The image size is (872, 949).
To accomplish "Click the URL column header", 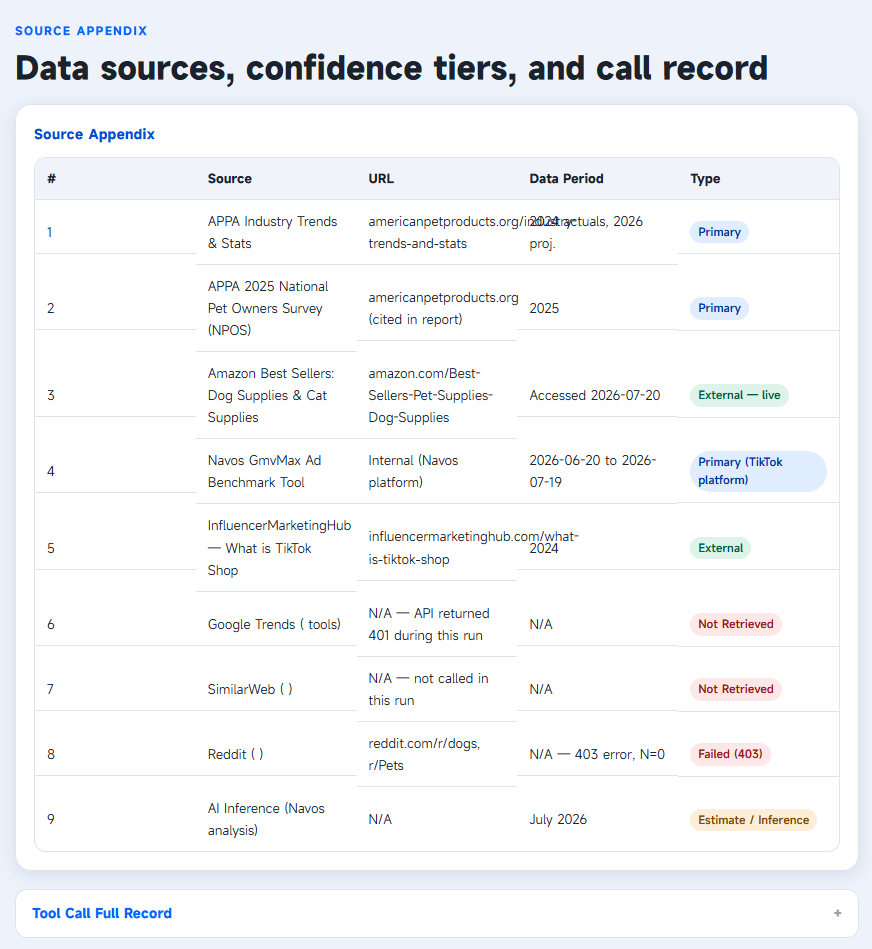I will point(381,179).
